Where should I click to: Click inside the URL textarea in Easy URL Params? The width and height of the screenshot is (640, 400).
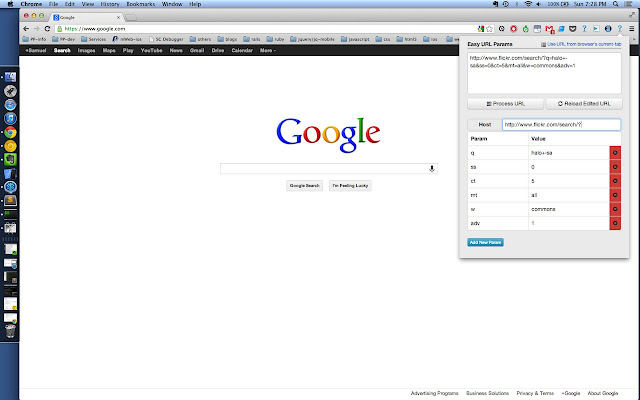click(x=544, y=73)
